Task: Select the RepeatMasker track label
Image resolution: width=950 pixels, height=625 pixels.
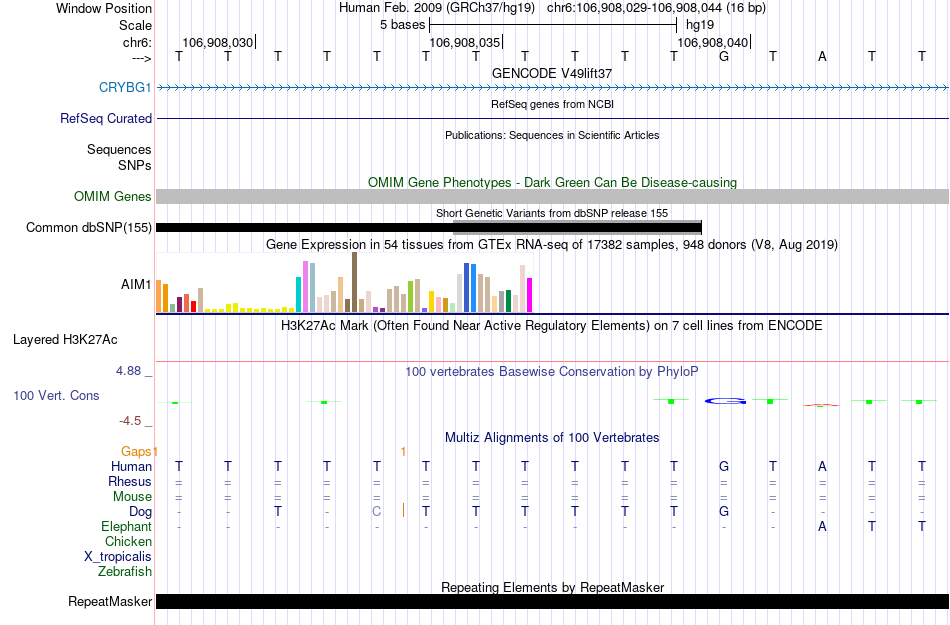Action: (110, 601)
